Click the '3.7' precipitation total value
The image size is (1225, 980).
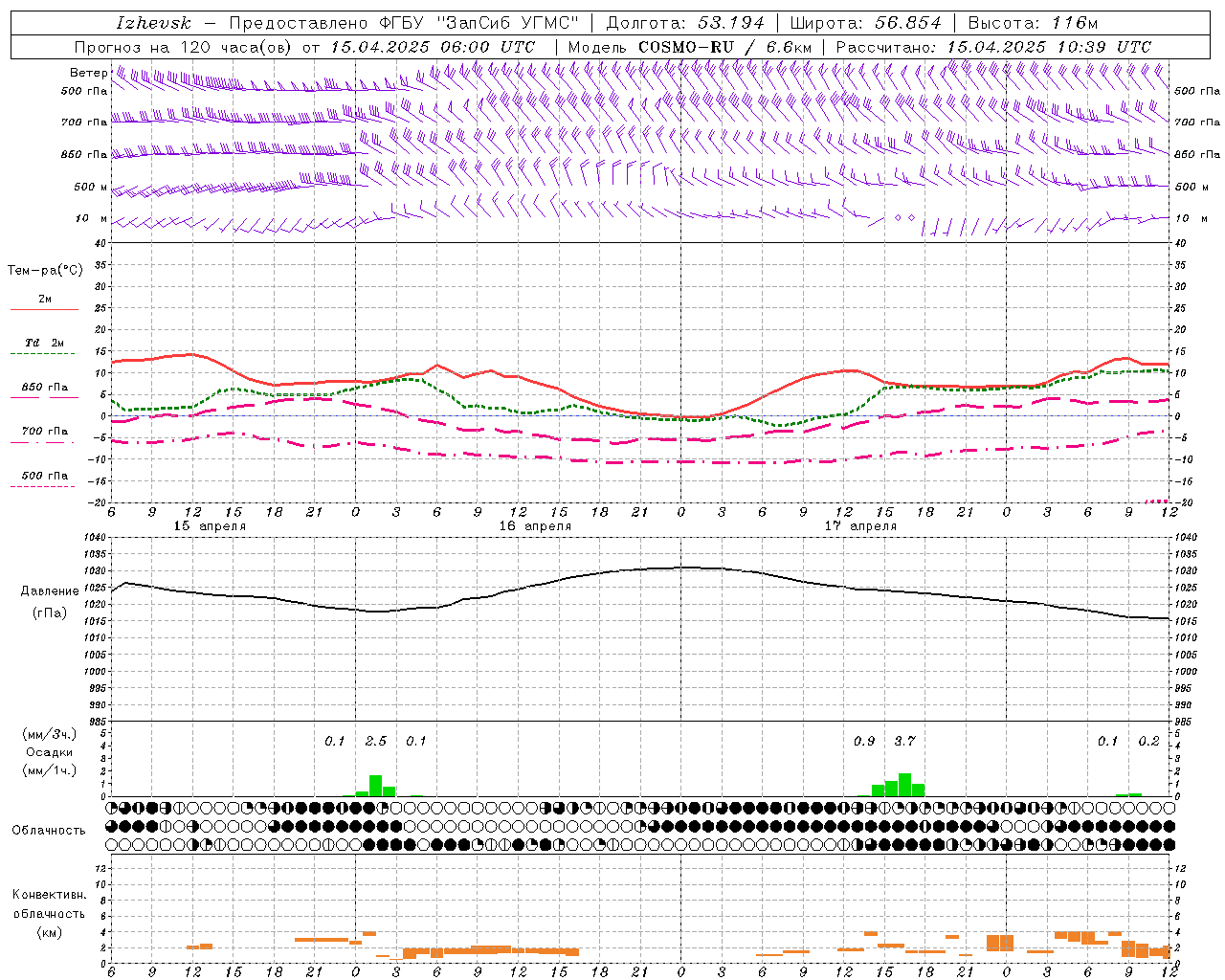click(x=904, y=742)
